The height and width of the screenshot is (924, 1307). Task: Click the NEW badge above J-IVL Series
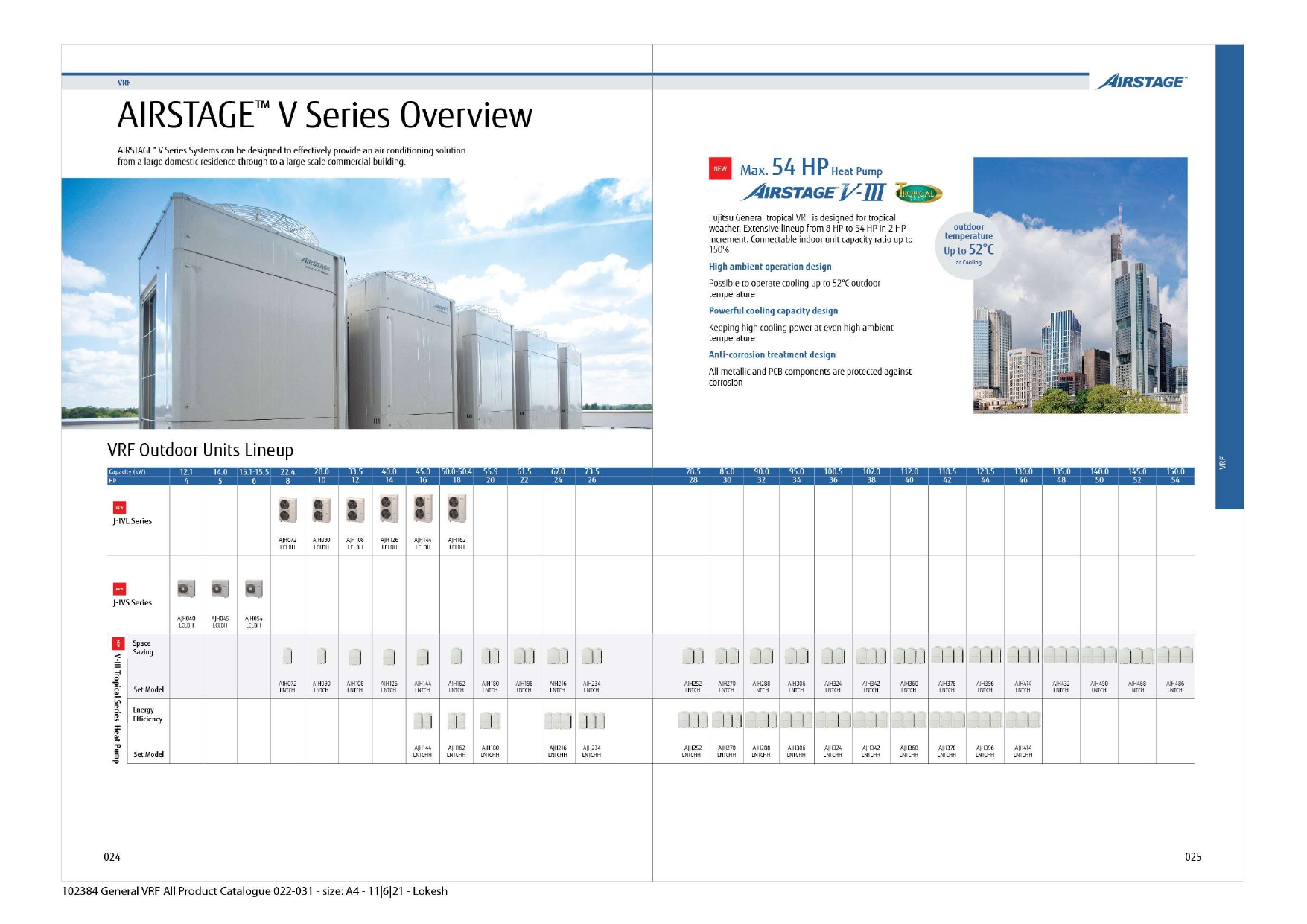(x=119, y=508)
